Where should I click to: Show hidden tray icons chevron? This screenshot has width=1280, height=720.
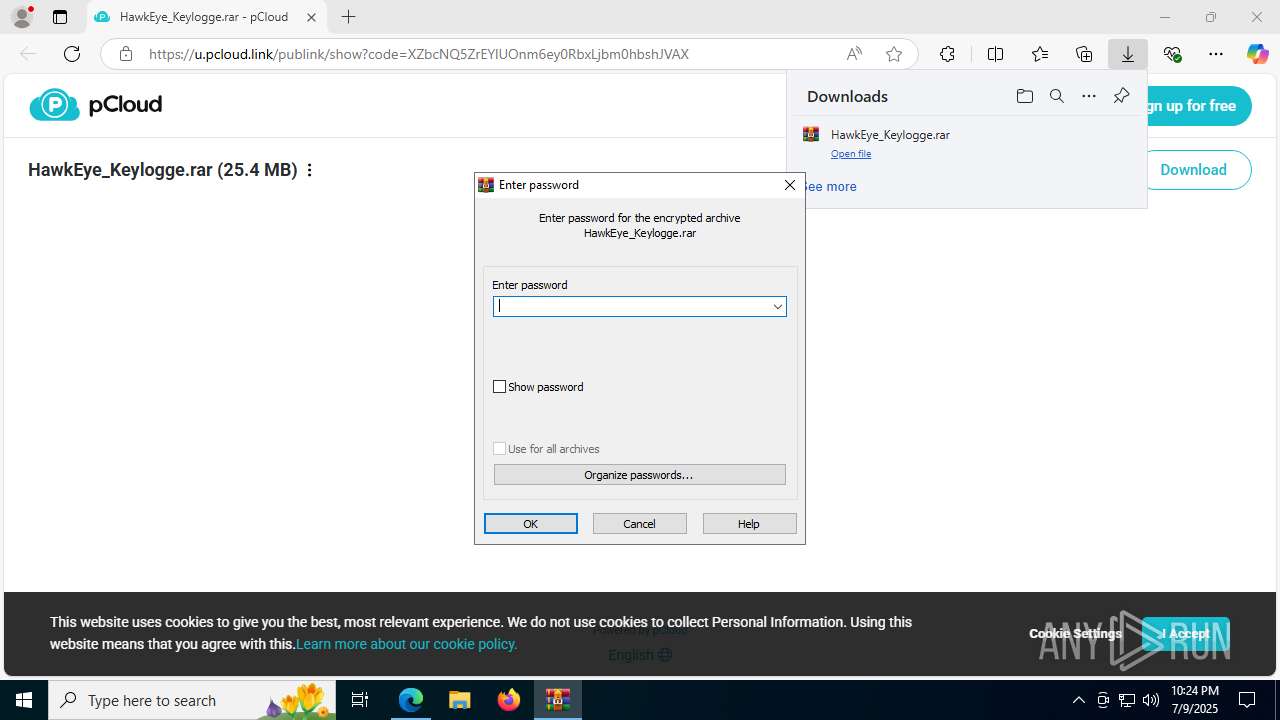(x=1079, y=700)
